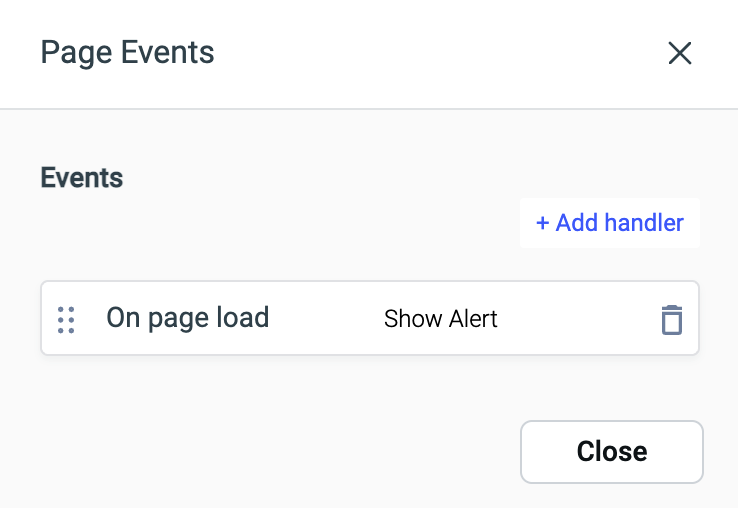Change the Show Alert action type
738x508 pixels.
tap(441, 320)
